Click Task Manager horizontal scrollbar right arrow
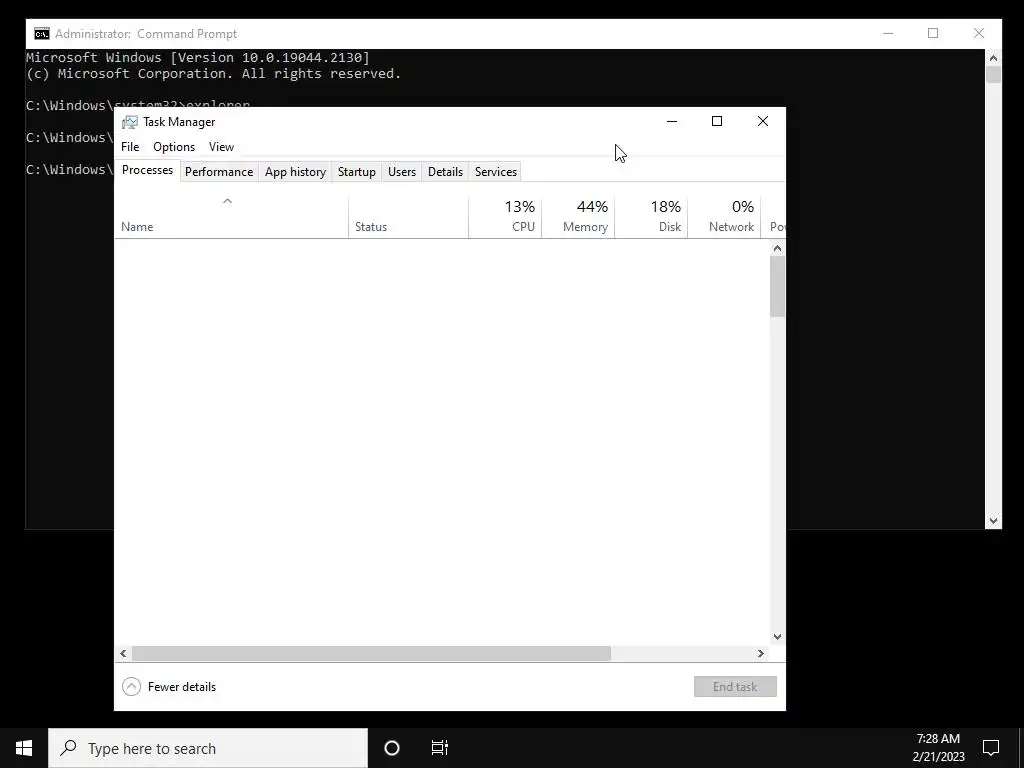Image resolution: width=1024 pixels, height=768 pixels. [x=760, y=653]
